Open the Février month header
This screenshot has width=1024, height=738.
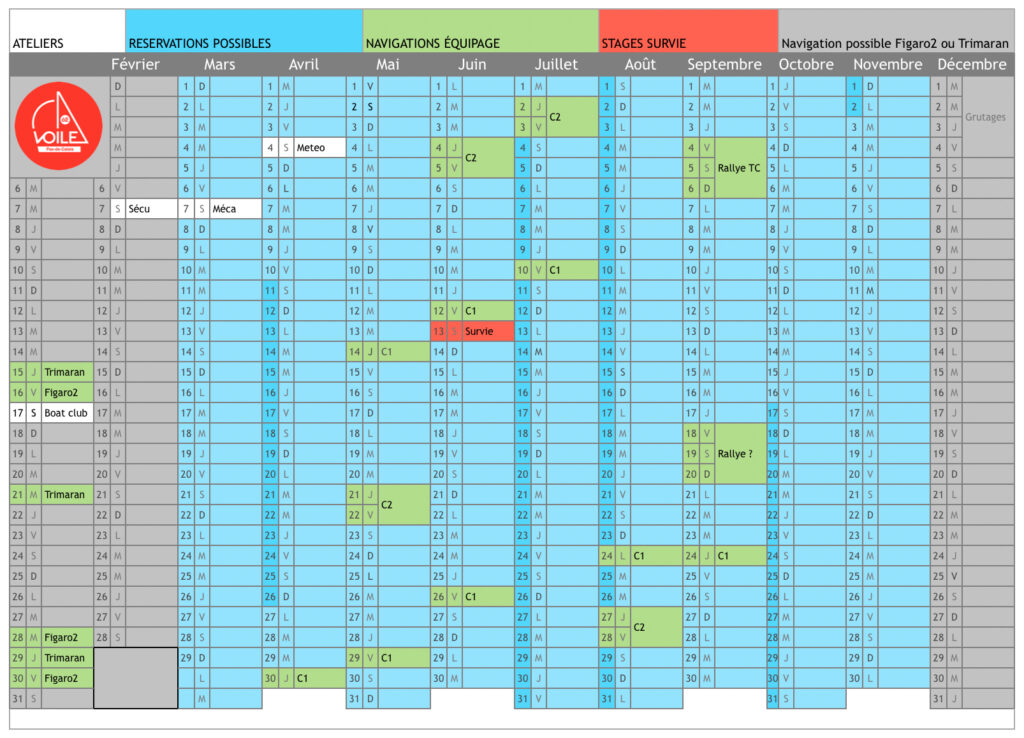coord(135,64)
